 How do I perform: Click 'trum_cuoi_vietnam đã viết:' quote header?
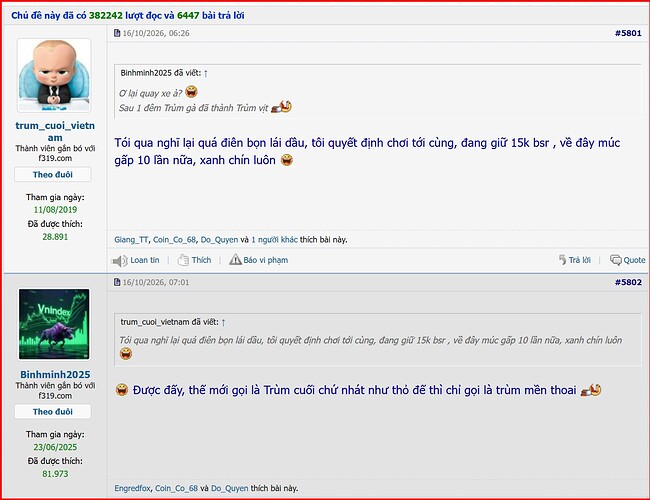pyautogui.click(x=170, y=322)
